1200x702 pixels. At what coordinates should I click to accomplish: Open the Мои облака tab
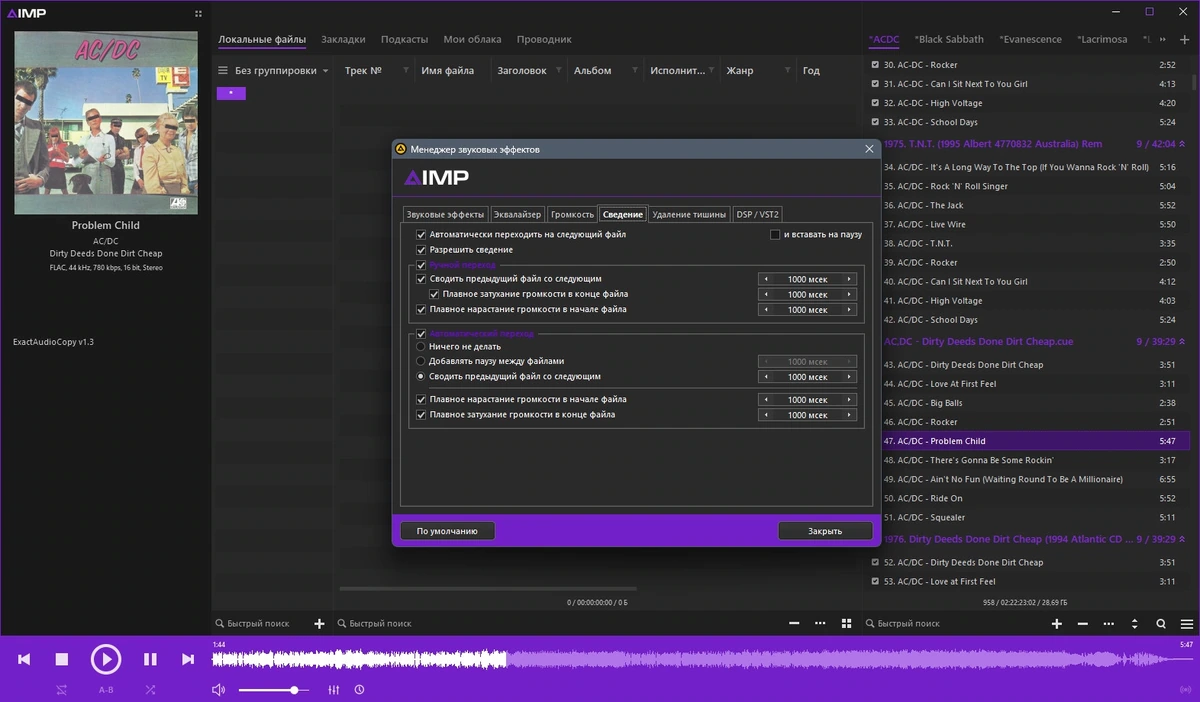472,39
